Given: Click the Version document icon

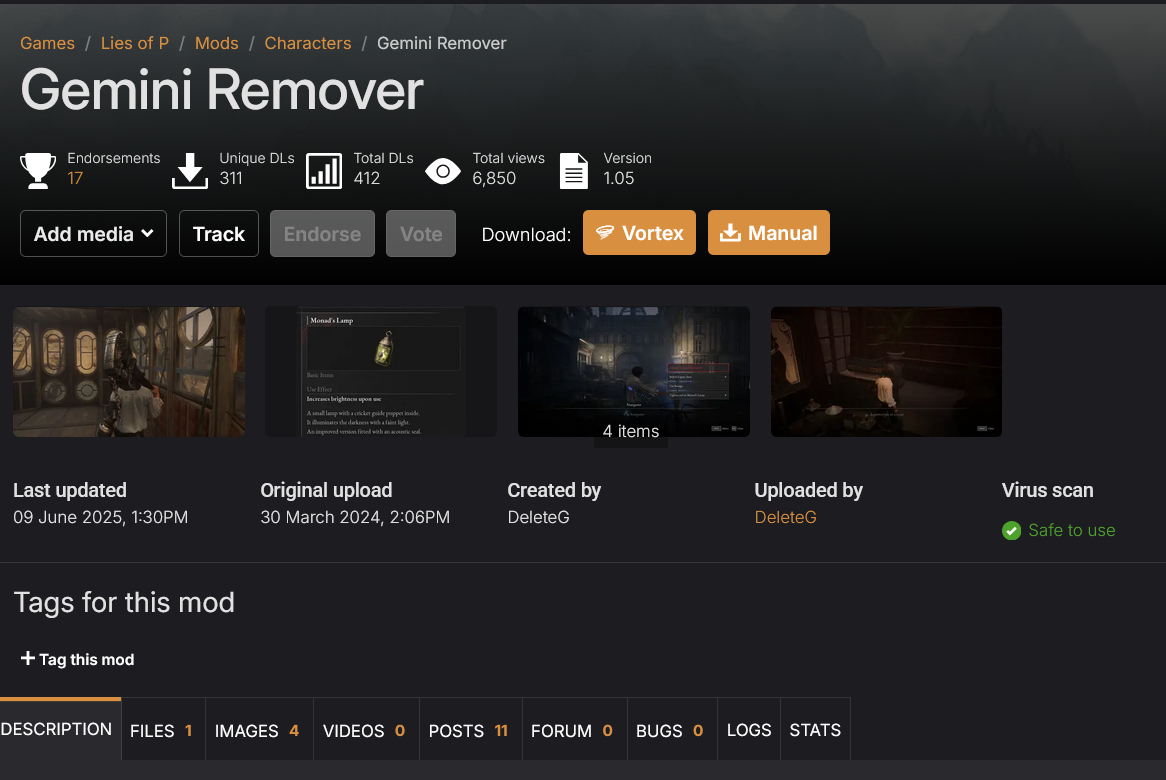Looking at the screenshot, I should point(573,170).
